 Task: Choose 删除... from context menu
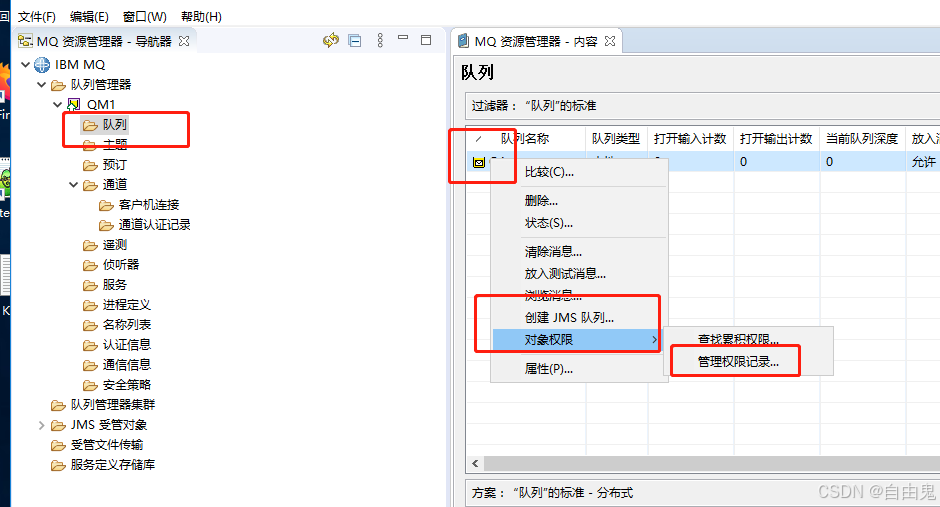point(580,201)
